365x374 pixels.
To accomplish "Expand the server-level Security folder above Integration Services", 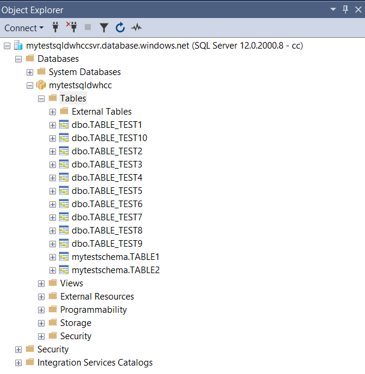I will point(18,350).
